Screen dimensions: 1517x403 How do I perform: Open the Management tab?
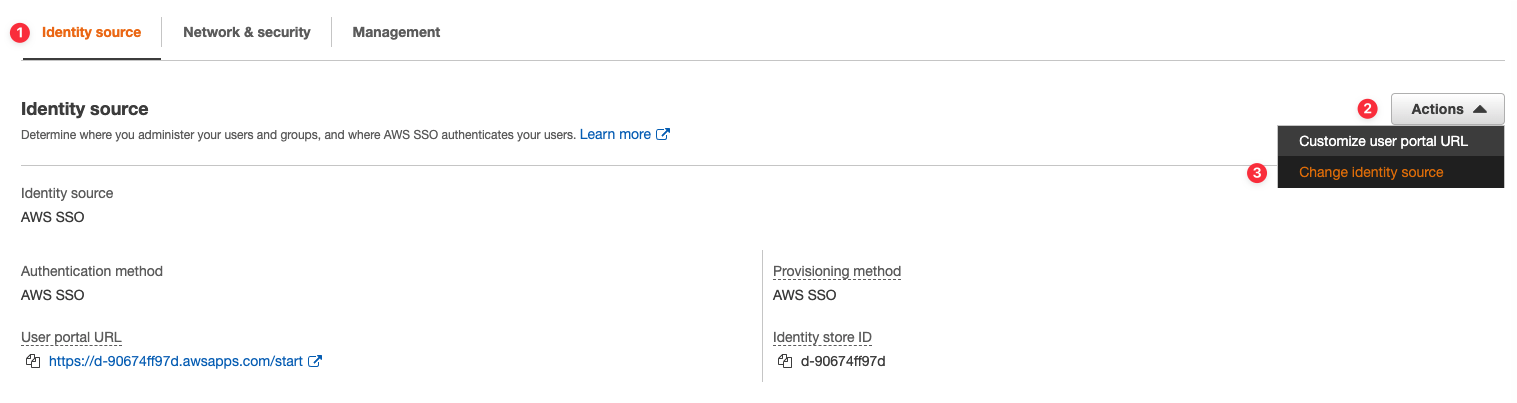click(396, 32)
